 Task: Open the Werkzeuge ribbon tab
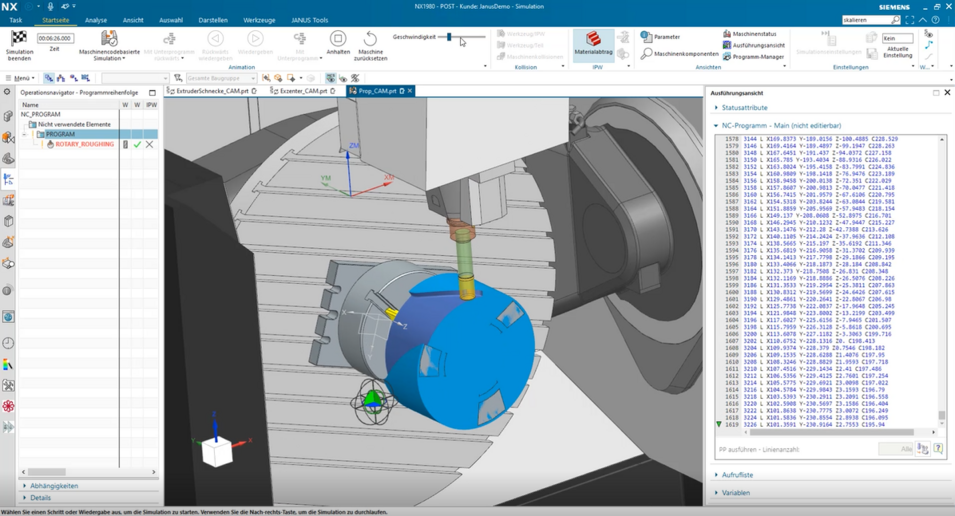tap(259, 20)
